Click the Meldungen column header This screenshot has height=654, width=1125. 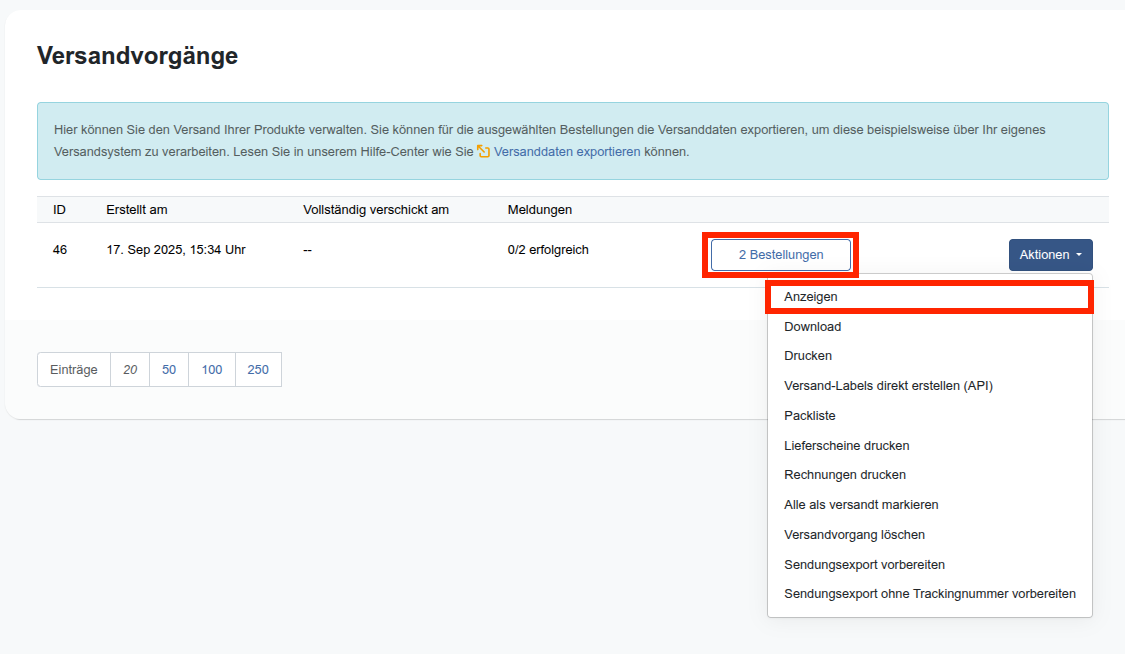[540, 209]
